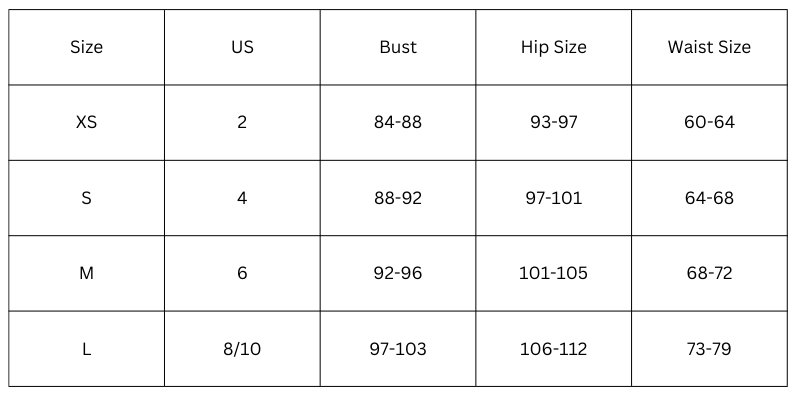Click hip size 93-97 cell

[x=553, y=123]
